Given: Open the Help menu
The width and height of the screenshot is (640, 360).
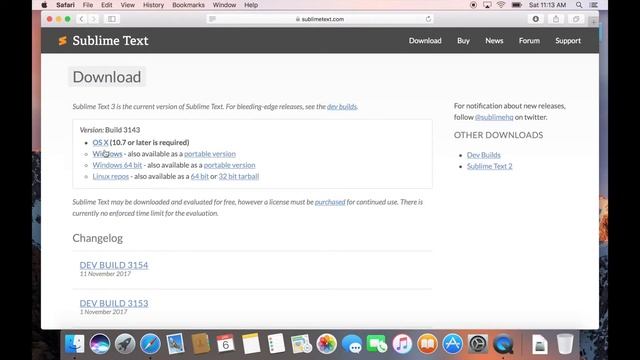Looking at the screenshot, I should click(x=251, y=5).
